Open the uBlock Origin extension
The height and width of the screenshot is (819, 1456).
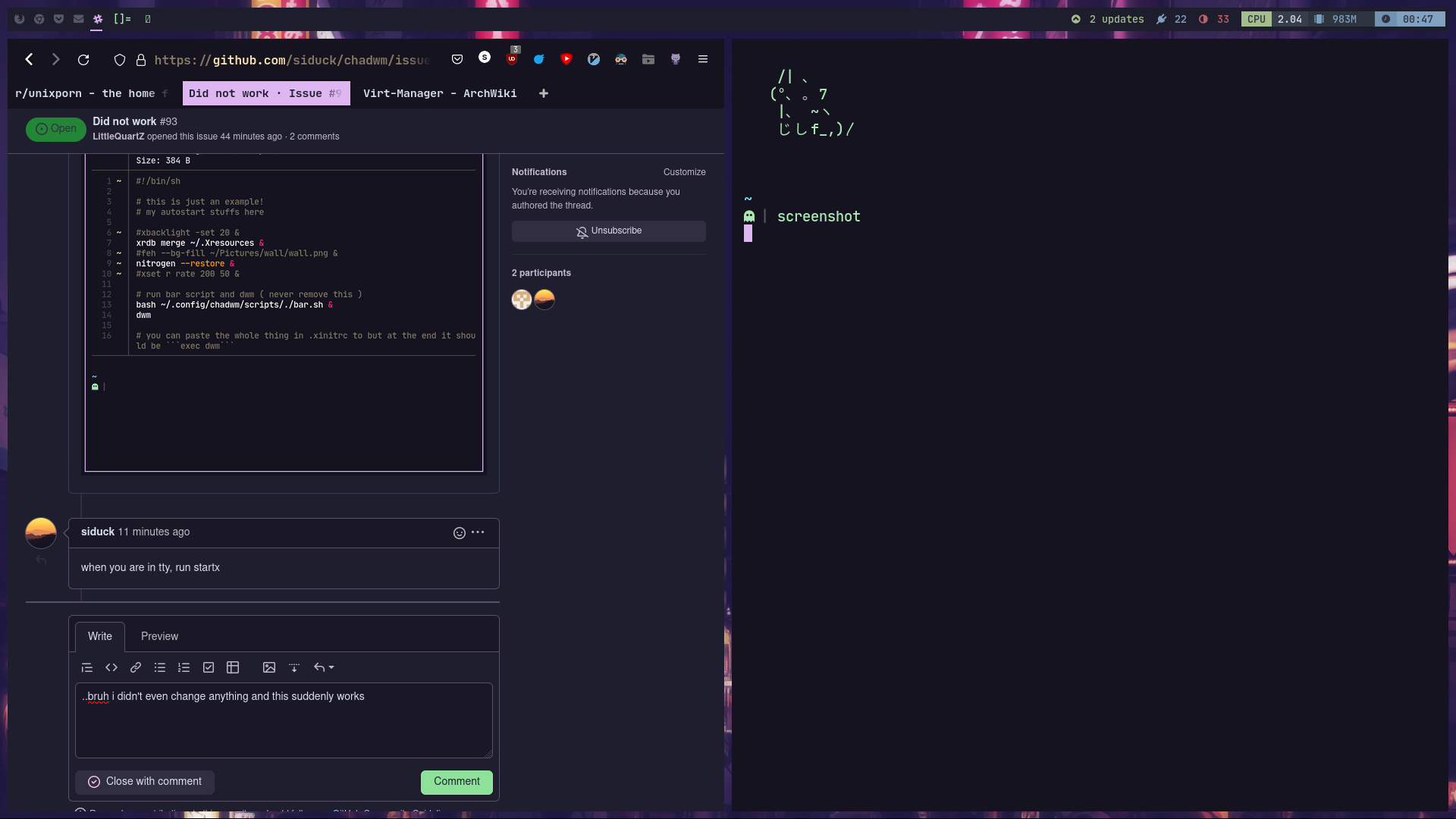(512, 58)
